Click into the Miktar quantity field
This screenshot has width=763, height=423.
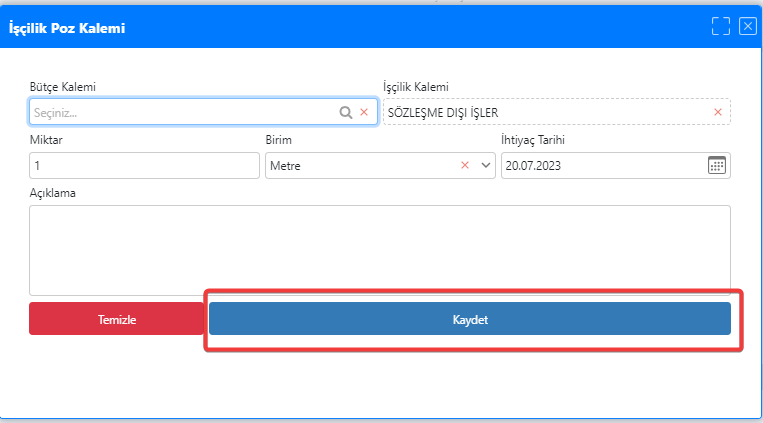144,166
